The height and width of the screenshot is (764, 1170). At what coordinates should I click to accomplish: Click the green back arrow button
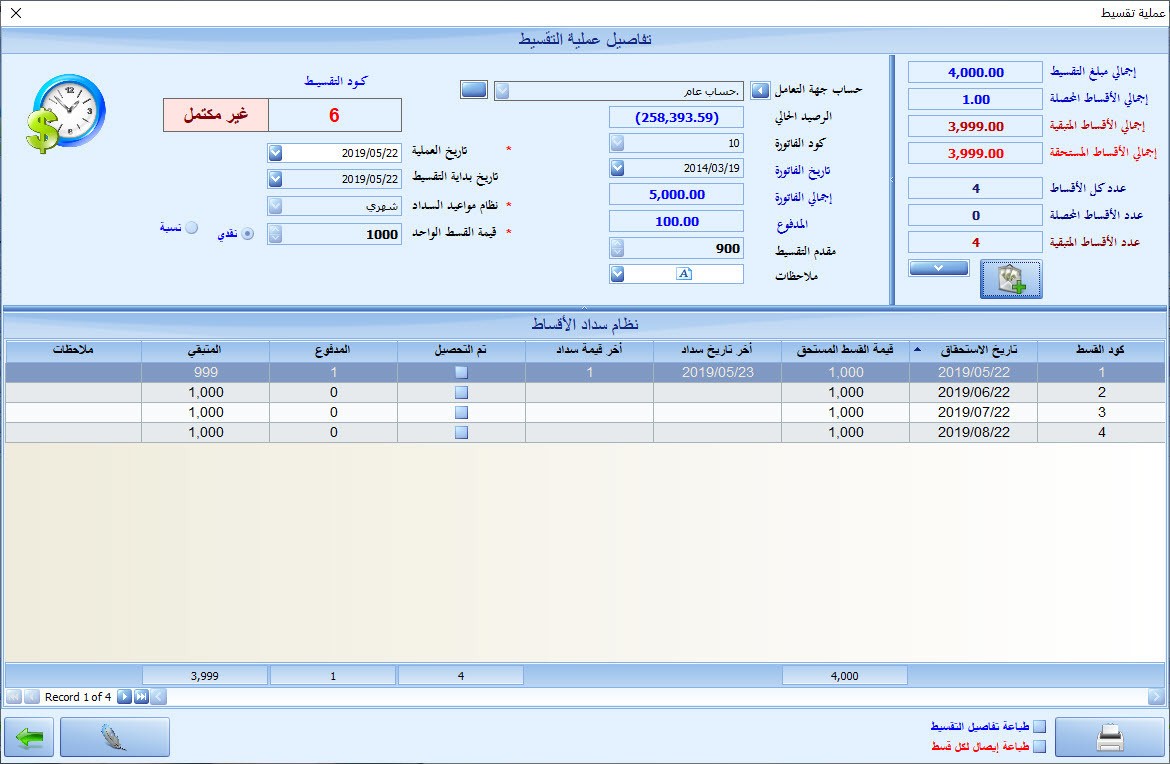(x=29, y=737)
